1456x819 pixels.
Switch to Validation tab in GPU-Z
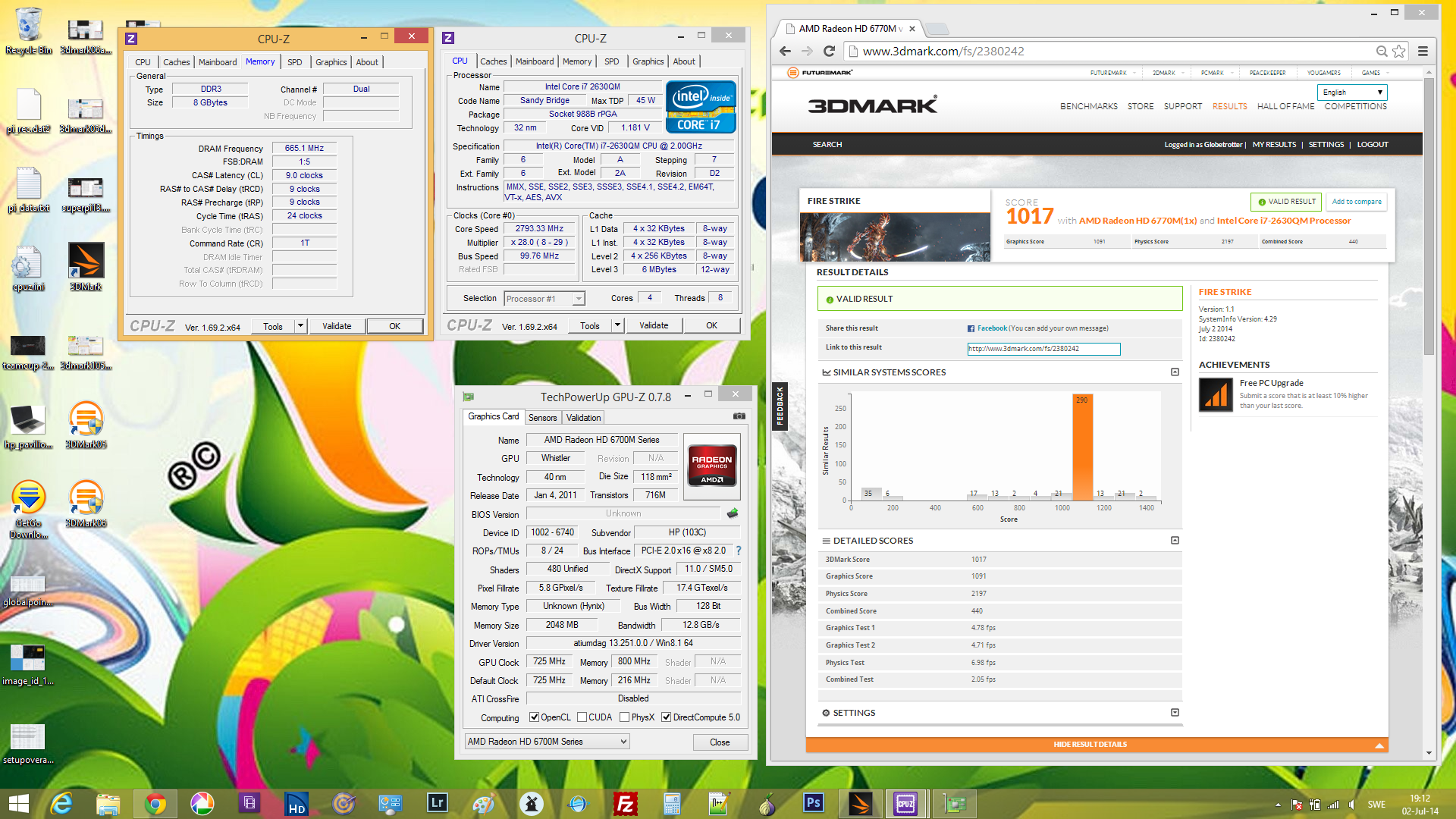(583, 418)
